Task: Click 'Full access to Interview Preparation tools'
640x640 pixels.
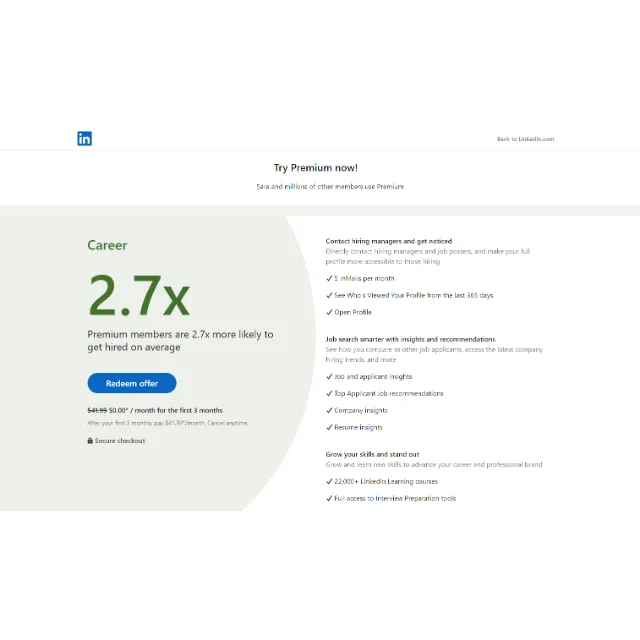Action: point(395,498)
